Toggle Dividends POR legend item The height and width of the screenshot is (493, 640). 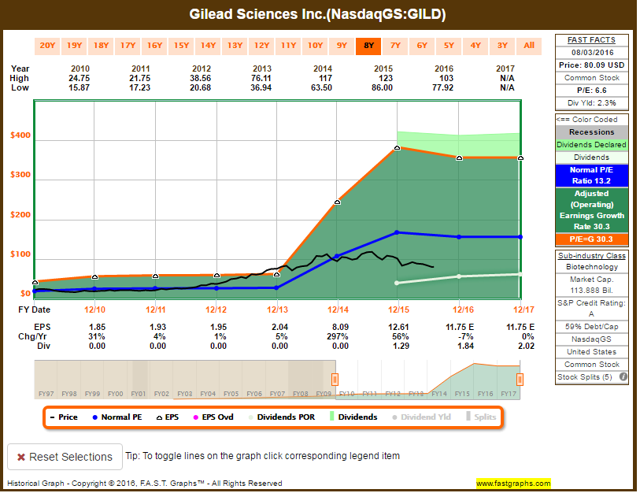point(282,417)
